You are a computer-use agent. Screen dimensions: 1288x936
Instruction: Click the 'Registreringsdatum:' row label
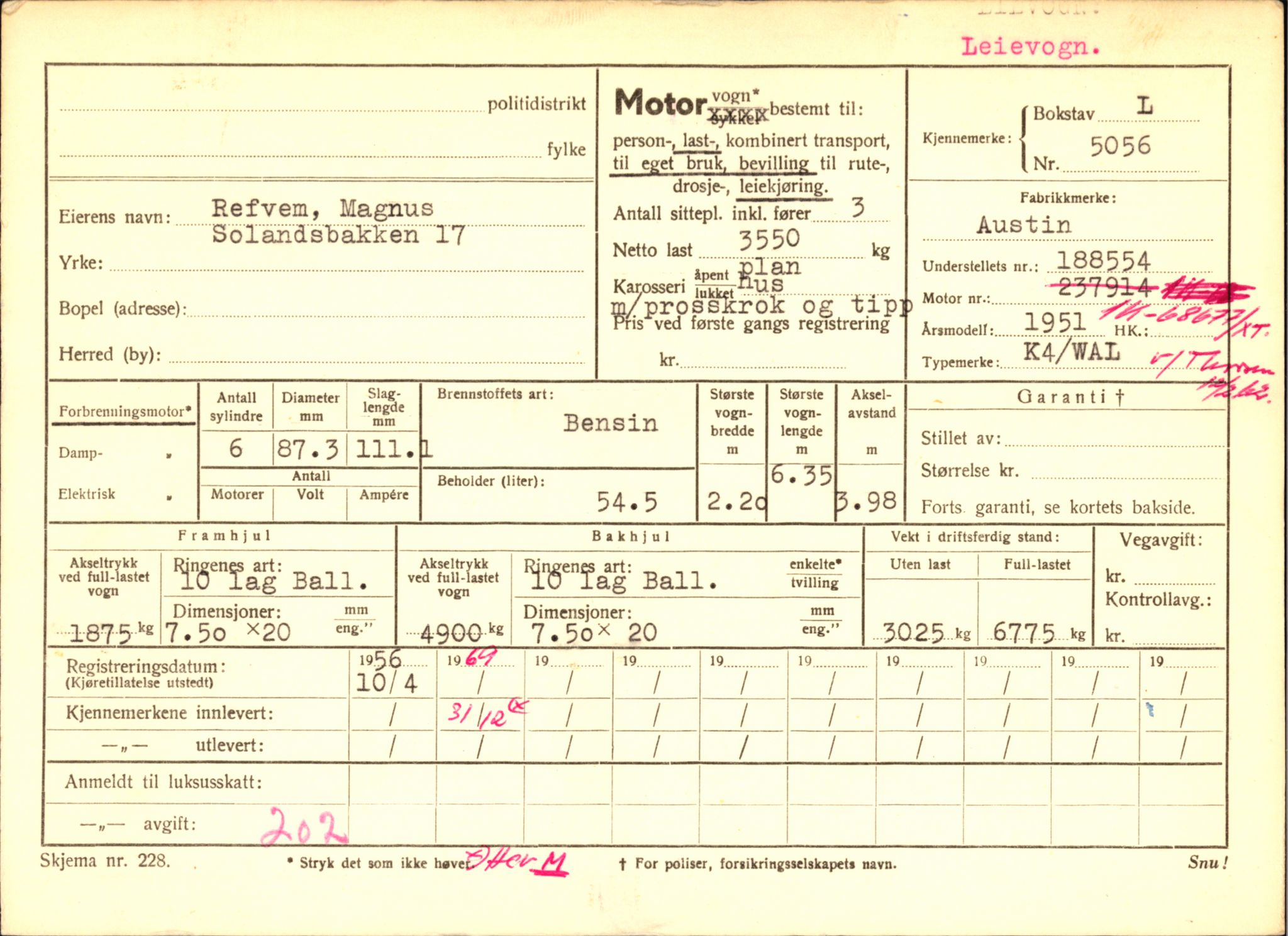click(146, 666)
